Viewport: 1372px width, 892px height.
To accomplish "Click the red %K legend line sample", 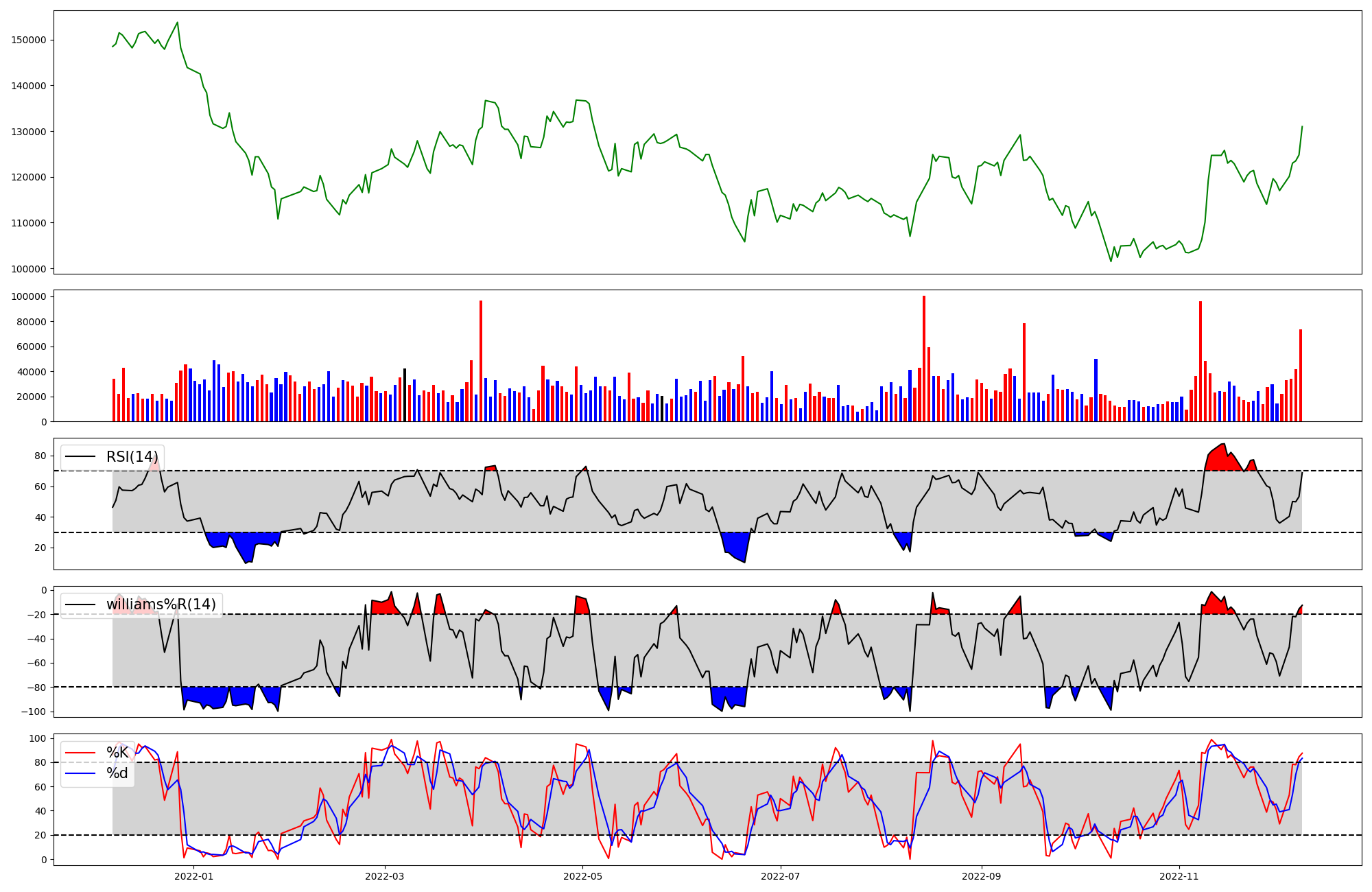I will [x=80, y=753].
